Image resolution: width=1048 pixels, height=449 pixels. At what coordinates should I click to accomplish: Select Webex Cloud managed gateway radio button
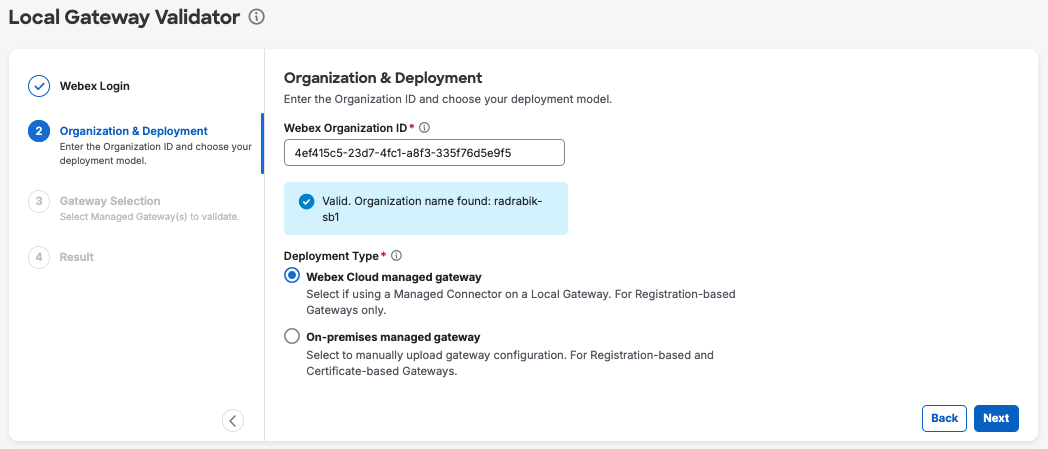click(292, 275)
